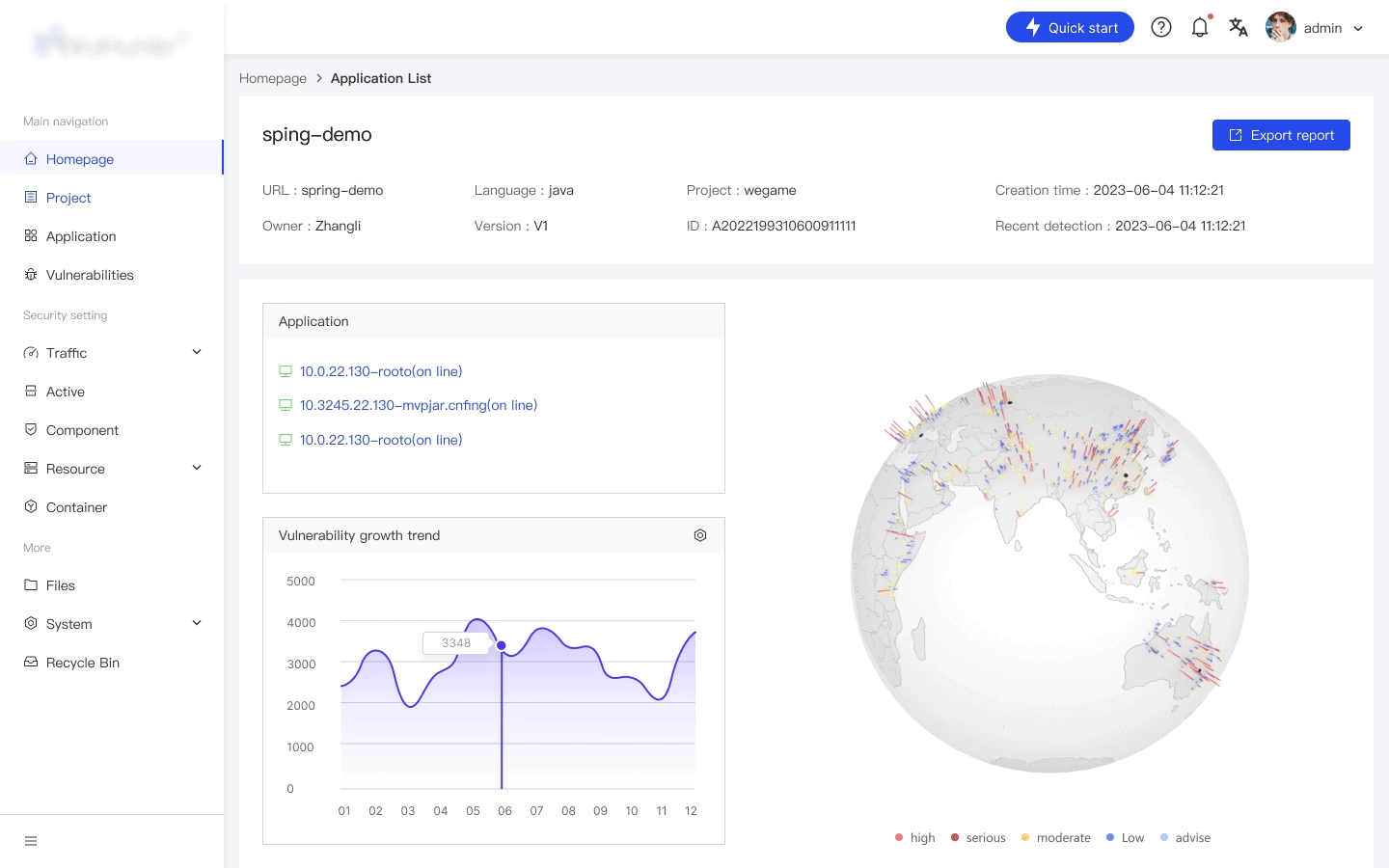Open the notifications bell icon

click(1200, 27)
